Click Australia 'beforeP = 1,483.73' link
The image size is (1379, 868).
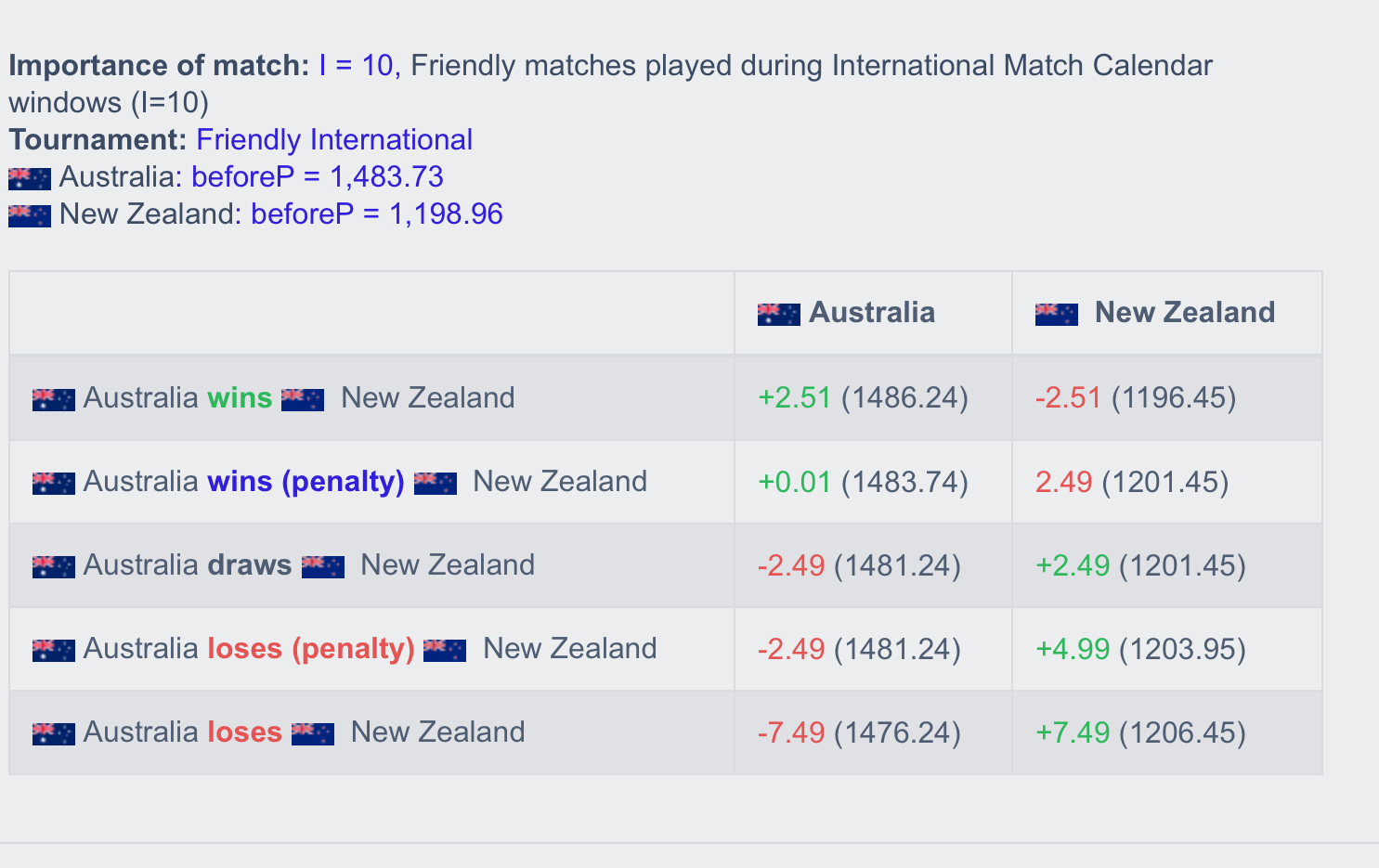click(x=318, y=177)
